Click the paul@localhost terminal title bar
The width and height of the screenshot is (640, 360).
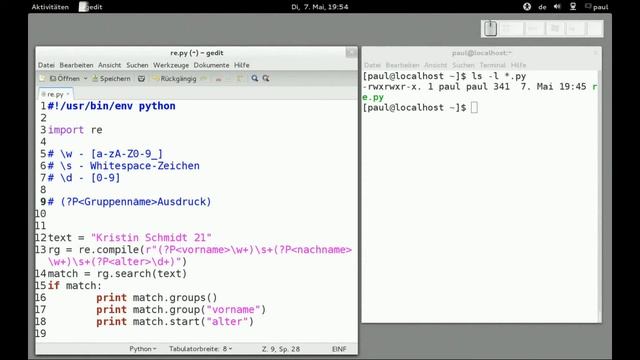(x=482, y=53)
